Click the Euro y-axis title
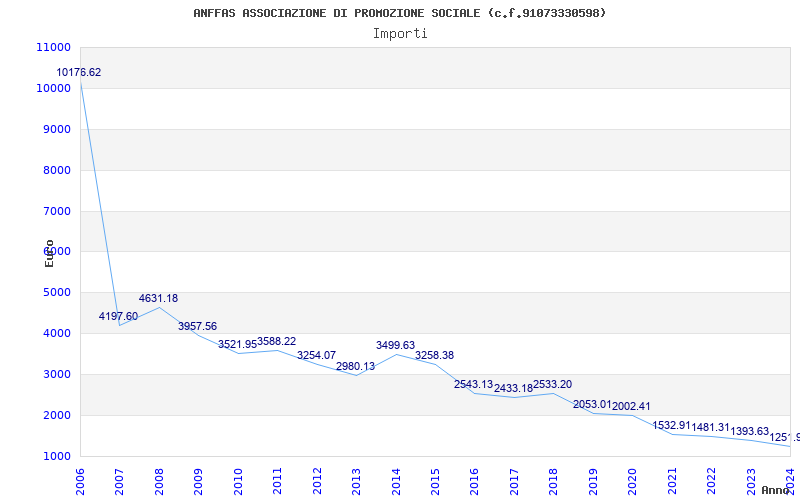 (x=49, y=253)
